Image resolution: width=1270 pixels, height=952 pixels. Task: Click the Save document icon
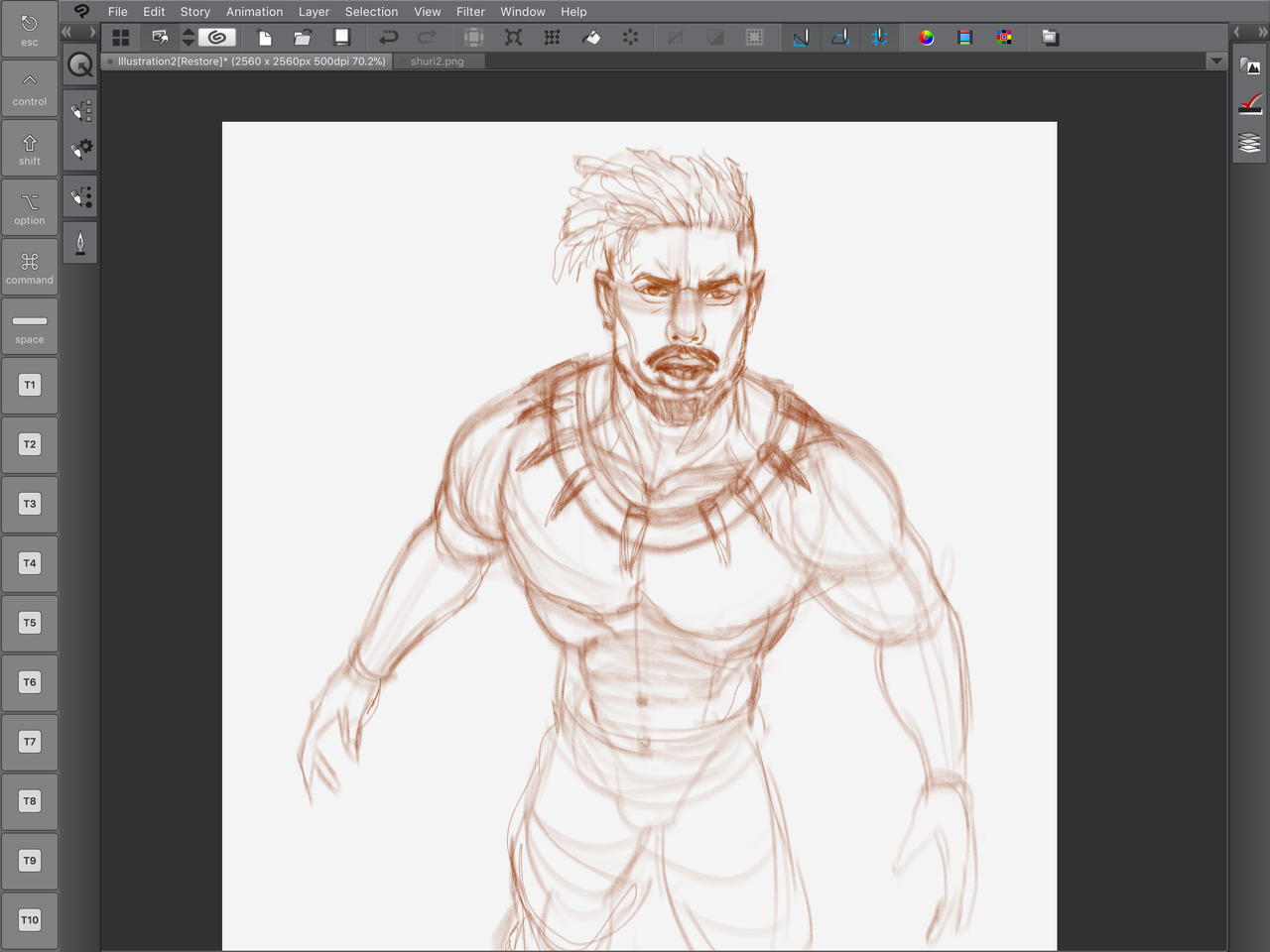tap(342, 38)
